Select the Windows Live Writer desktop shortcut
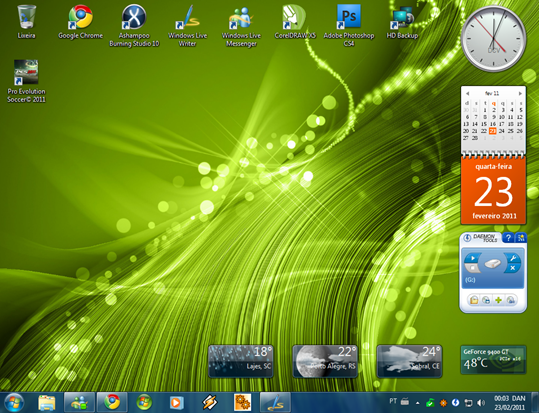Image resolution: width=539 pixels, height=413 pixels. tap(187, 25)
